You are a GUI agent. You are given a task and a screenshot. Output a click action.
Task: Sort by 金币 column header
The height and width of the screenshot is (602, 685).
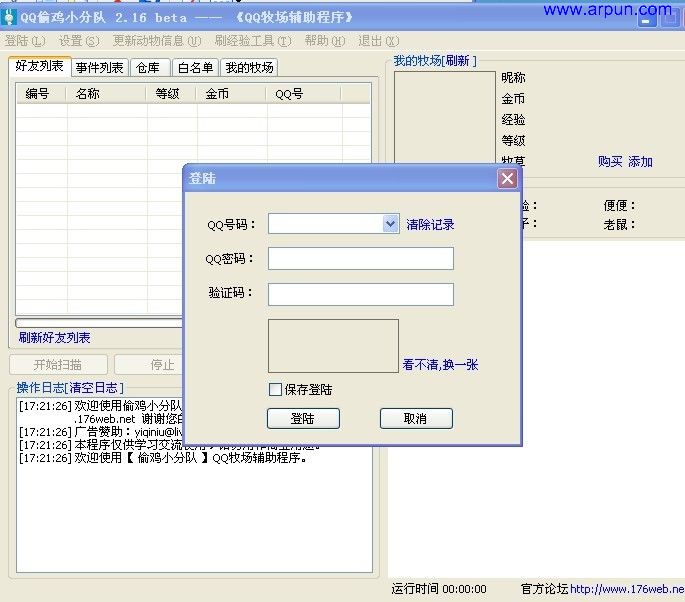tap(231, 93)
